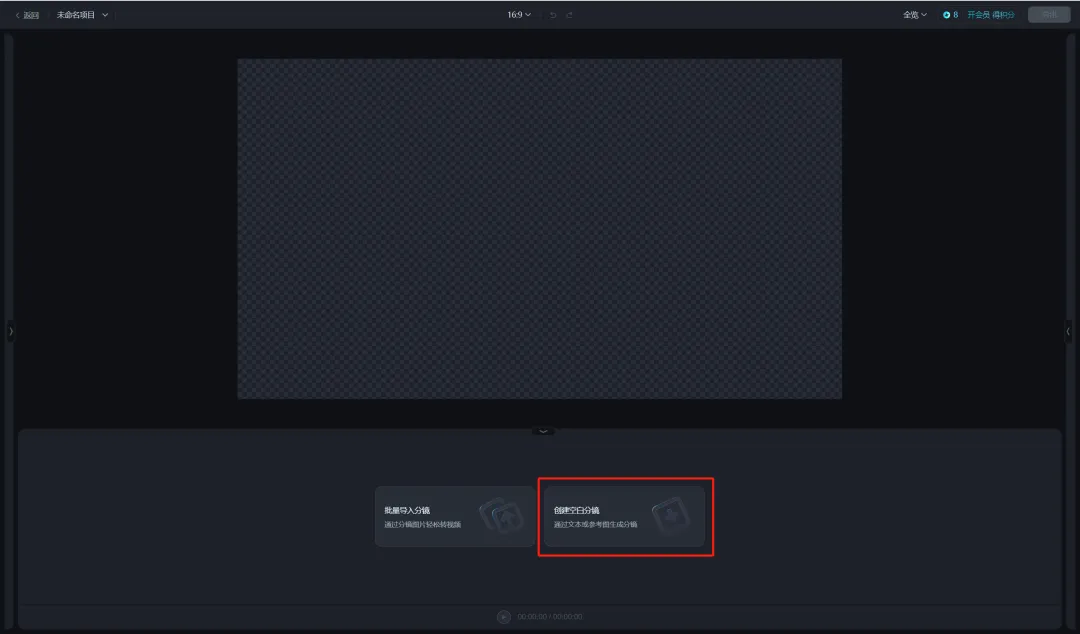This screenshot has width=1080, height=634.
Task: Collapse the right side panel arrow
Action: 1068,331
